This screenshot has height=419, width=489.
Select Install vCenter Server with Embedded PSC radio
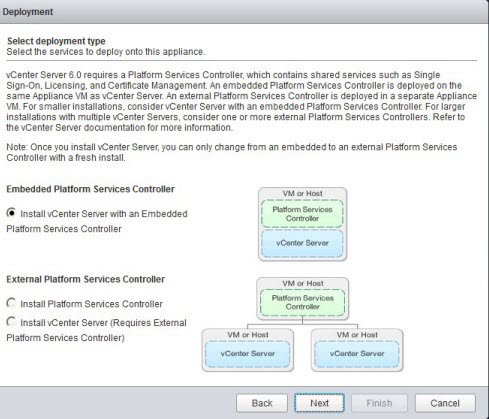click(x=11, y=213)
